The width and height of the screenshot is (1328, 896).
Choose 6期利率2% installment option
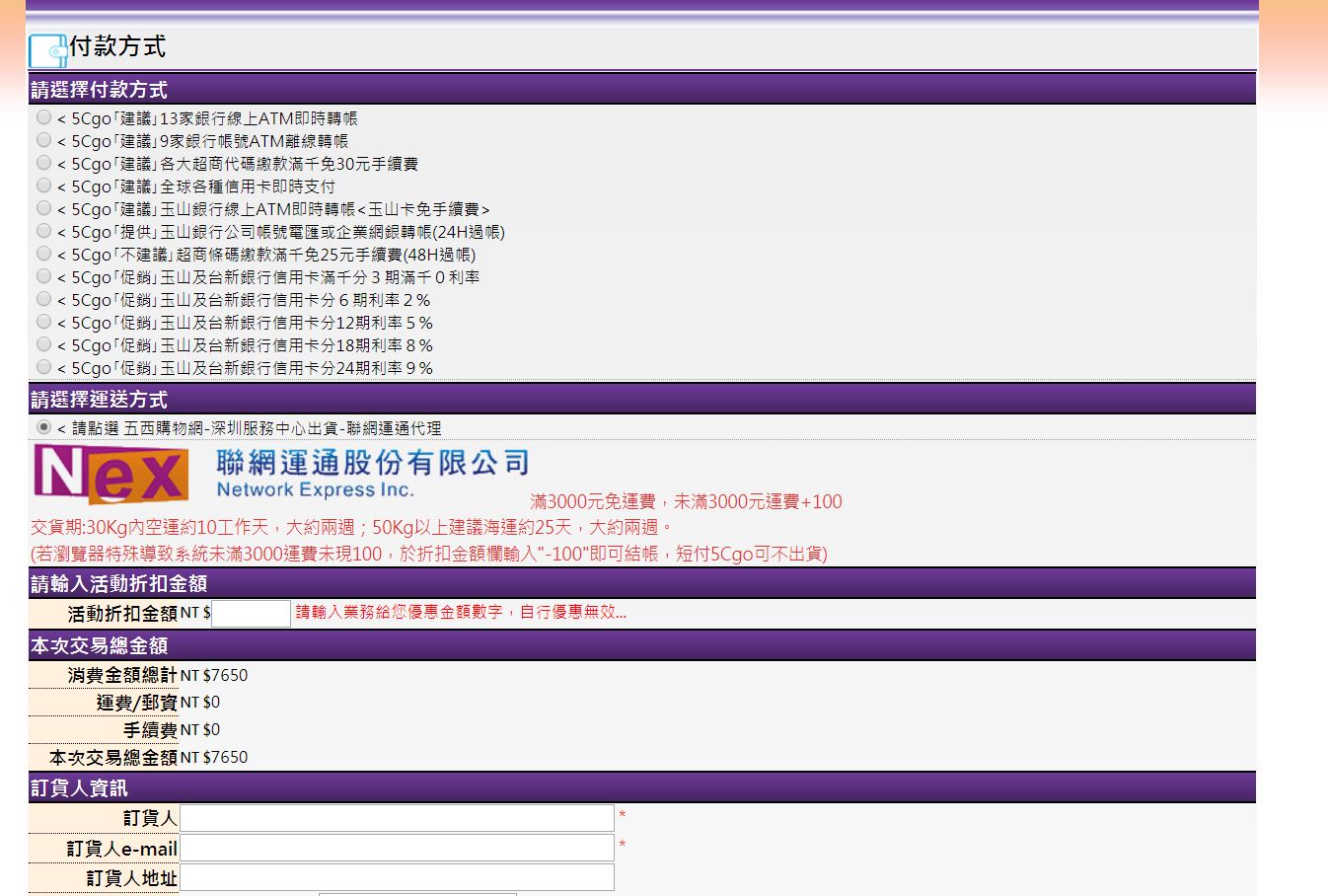pyautogui.click(x=43, y=299)
